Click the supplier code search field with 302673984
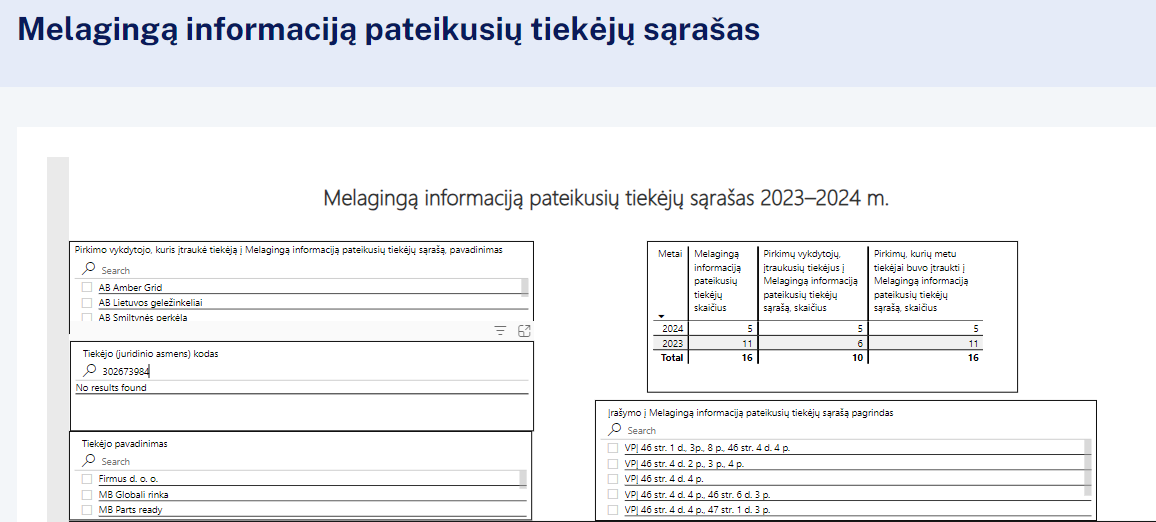The height and width of the screenshot is (522, 1156). click(300, 372)
